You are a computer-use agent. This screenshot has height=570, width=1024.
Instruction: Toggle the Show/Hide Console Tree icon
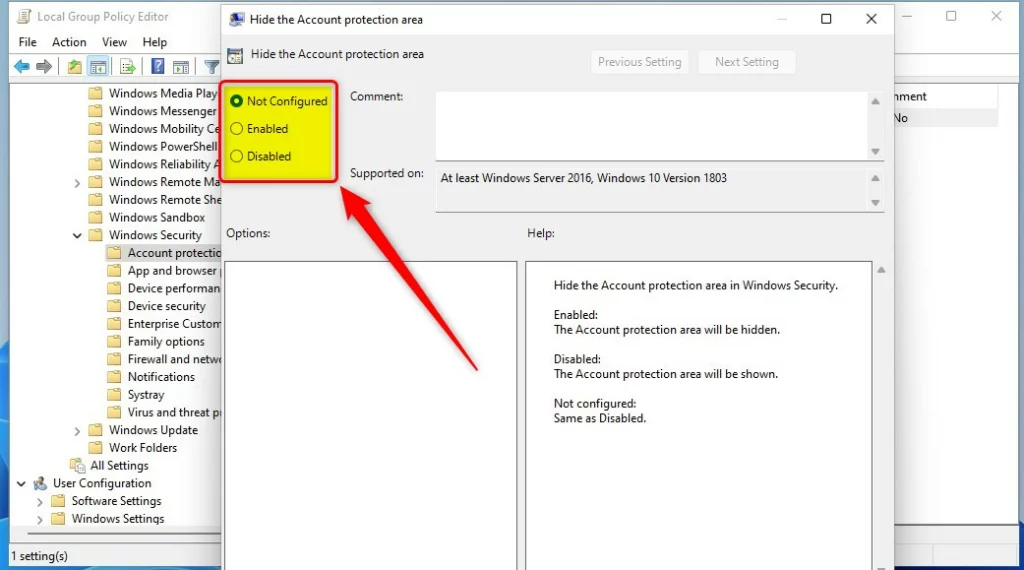(98, 66)
